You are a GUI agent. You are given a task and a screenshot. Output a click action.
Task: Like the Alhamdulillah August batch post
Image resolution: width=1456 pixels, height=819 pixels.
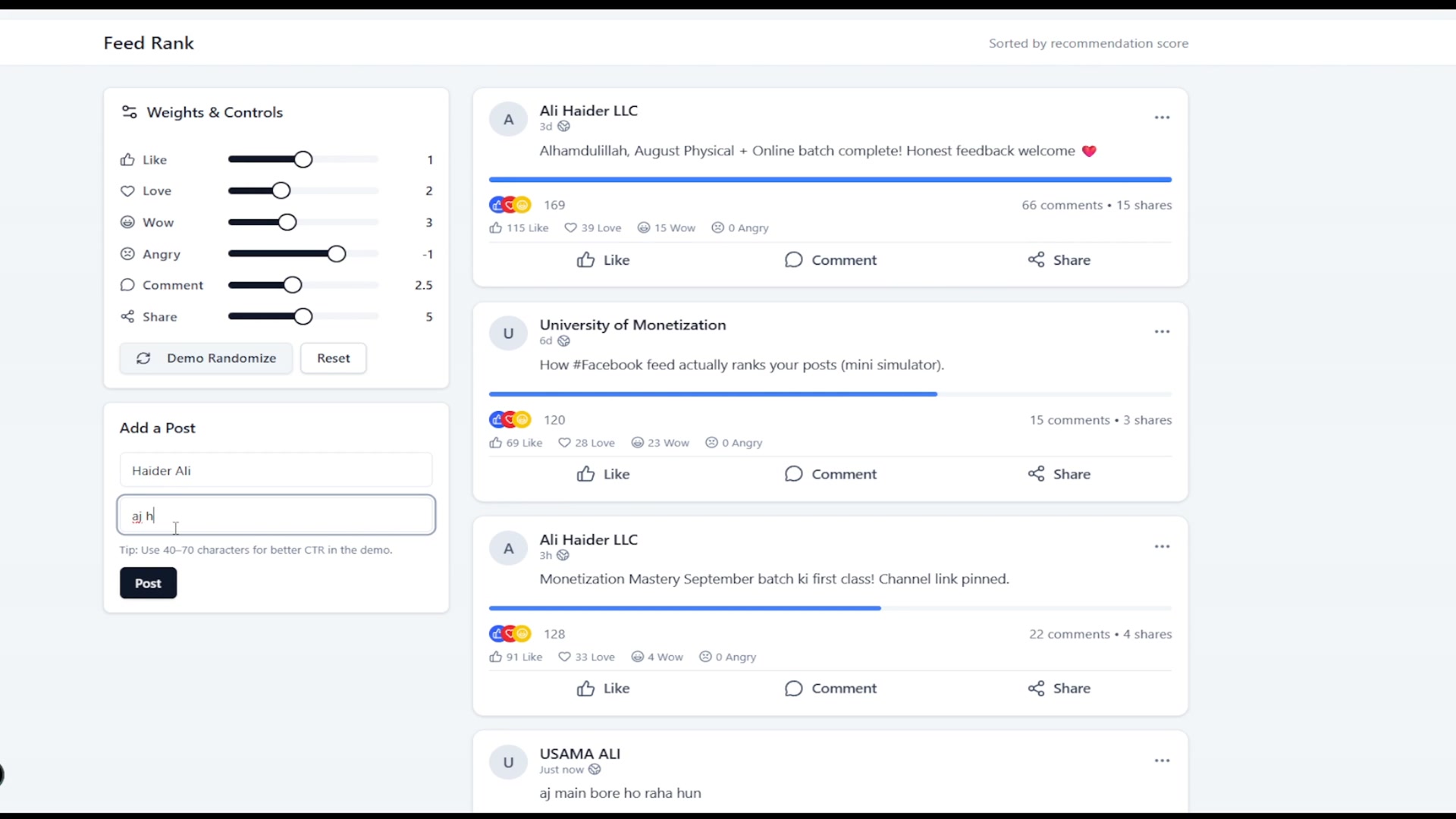603,260
